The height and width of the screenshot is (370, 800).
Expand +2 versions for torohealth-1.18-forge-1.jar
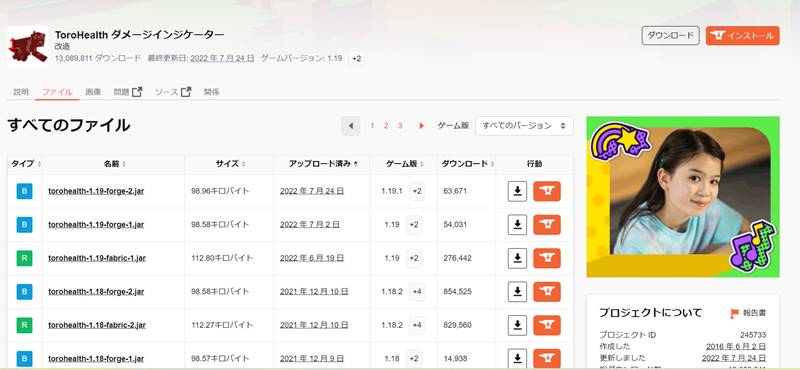414,358
